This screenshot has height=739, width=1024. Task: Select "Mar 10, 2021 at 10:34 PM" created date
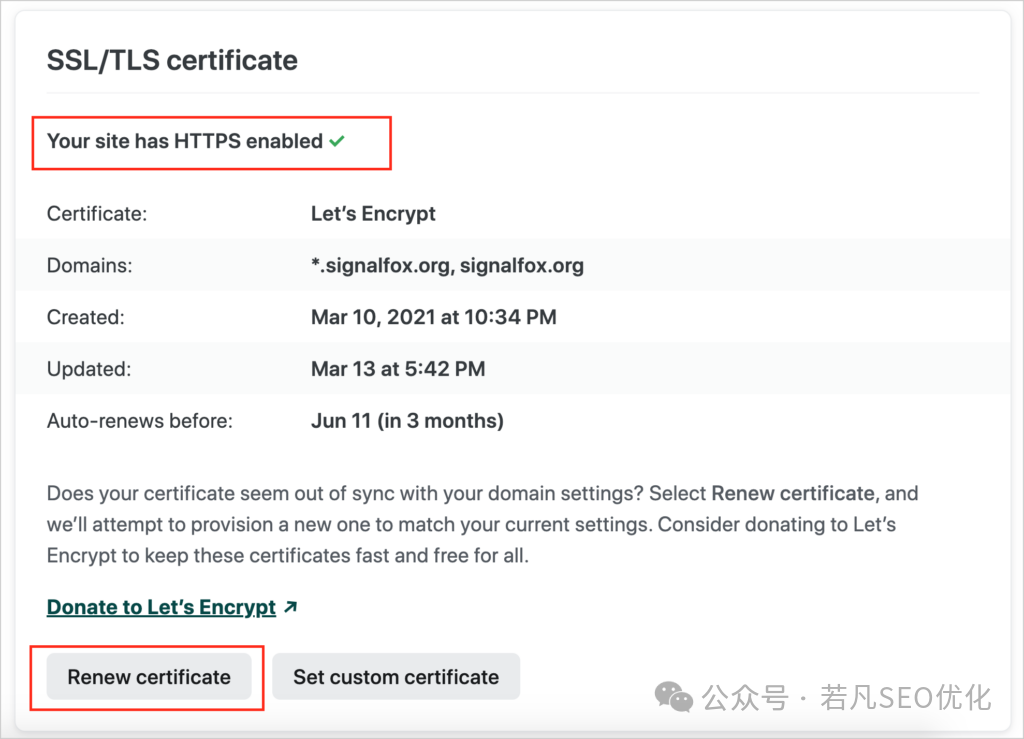(x=434, y=317)
